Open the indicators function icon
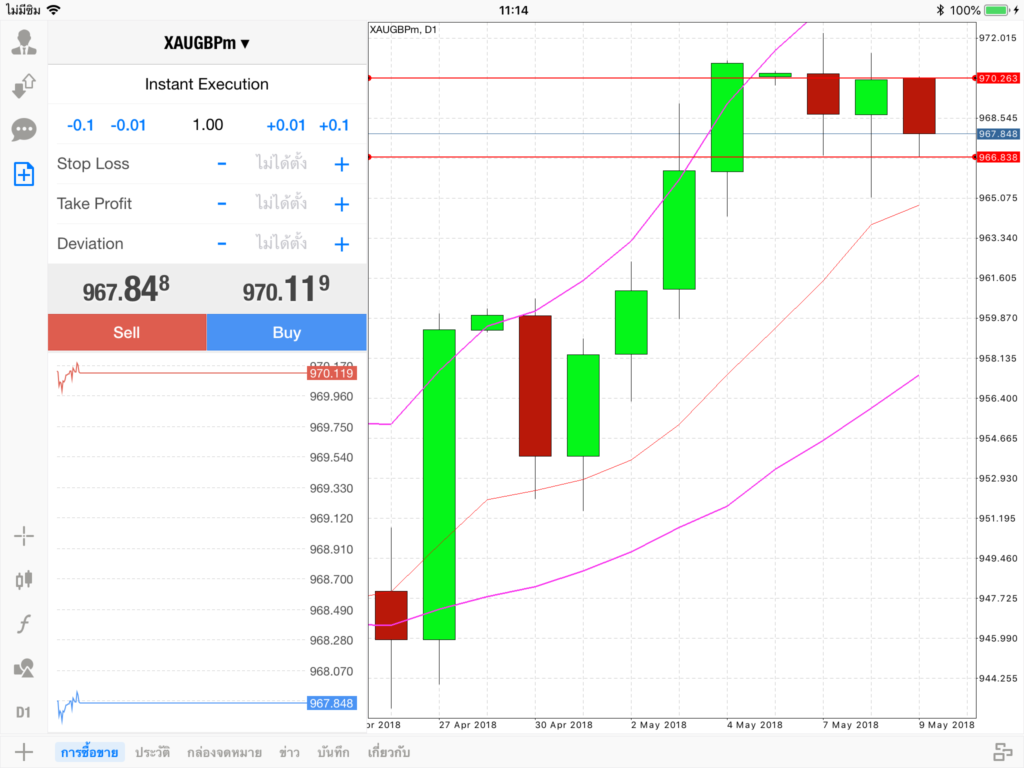The width and height of the screenshot is (1024, 768). click(24, 624)
